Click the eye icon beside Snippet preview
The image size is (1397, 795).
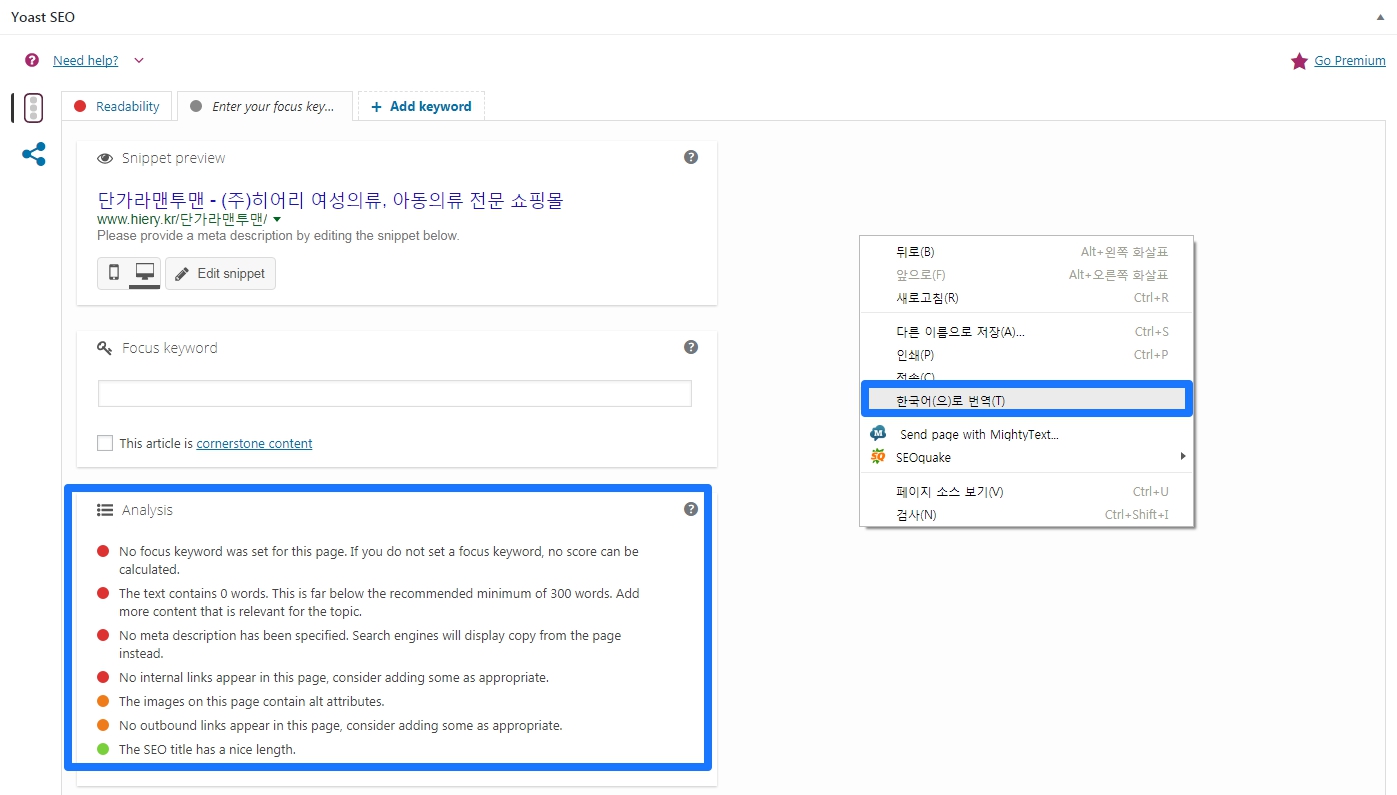[x=105, y=158]
